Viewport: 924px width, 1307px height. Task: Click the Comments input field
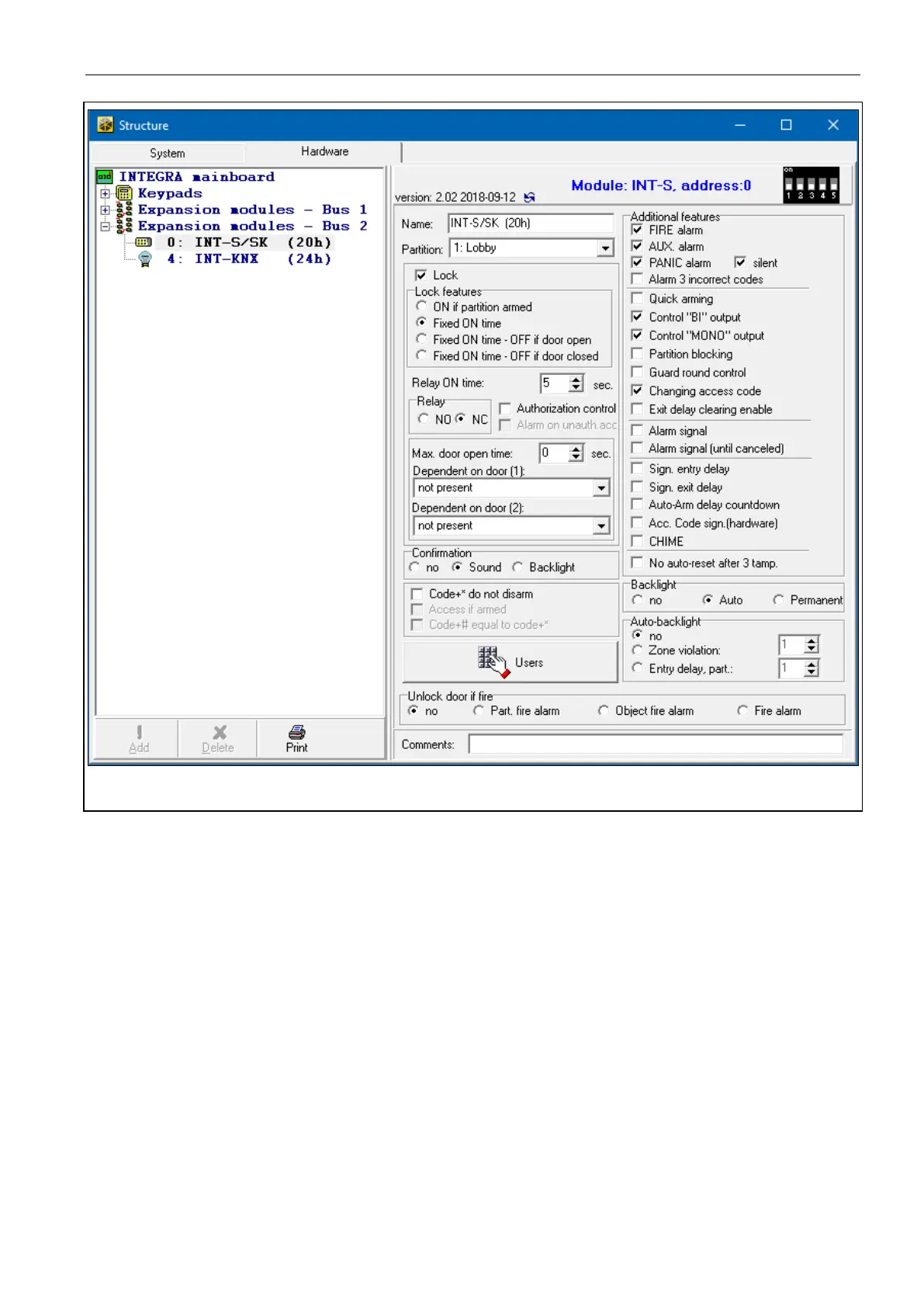click(x=656, y=744)
